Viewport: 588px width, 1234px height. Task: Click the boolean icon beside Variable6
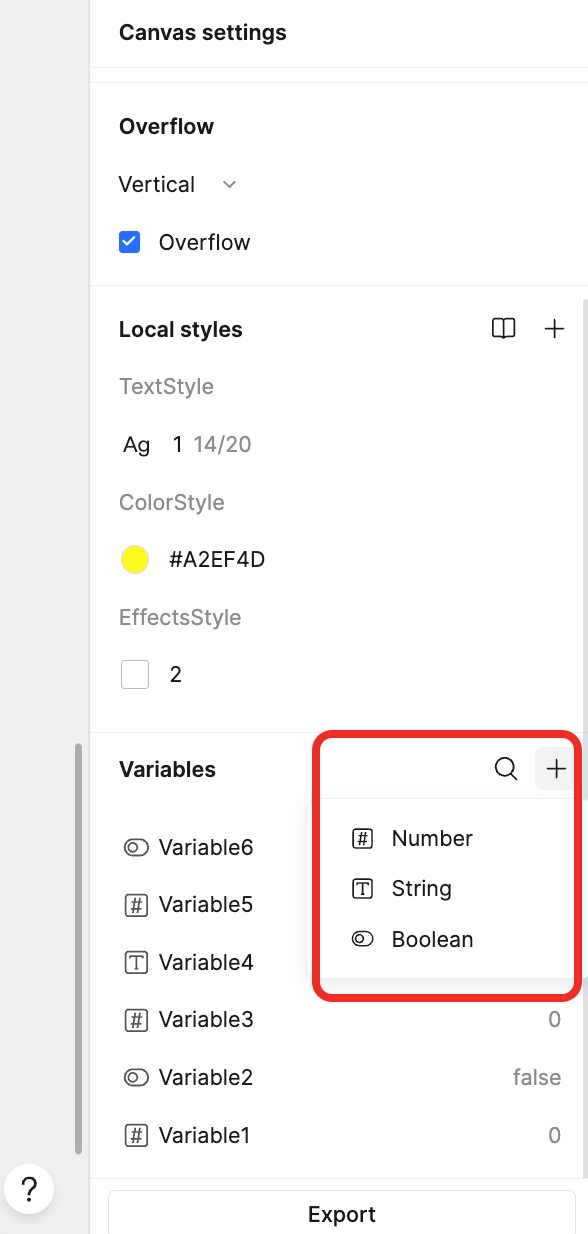coord(136,848)
